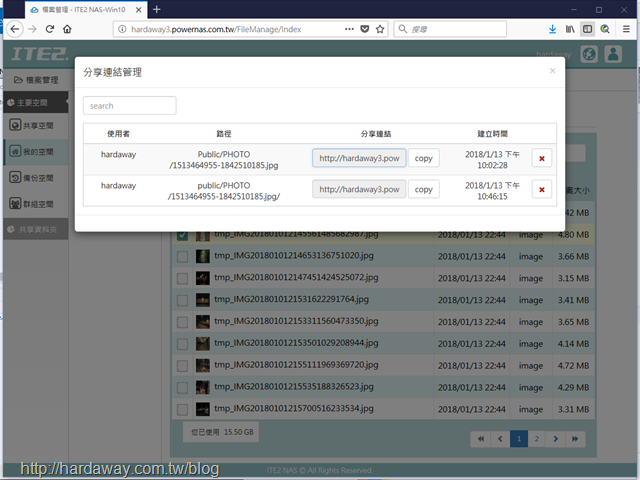Click the share-link column header

click(x=376, y=133)
